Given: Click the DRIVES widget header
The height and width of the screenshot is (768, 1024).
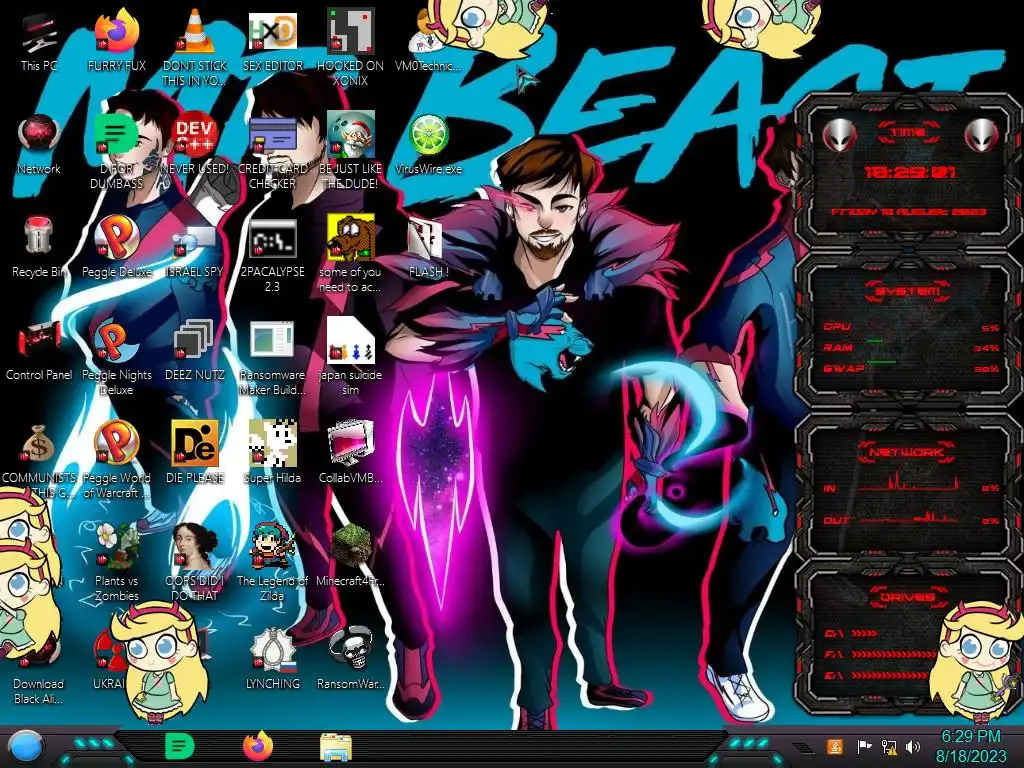Looking at the screenshot, I should coord(906,596).
